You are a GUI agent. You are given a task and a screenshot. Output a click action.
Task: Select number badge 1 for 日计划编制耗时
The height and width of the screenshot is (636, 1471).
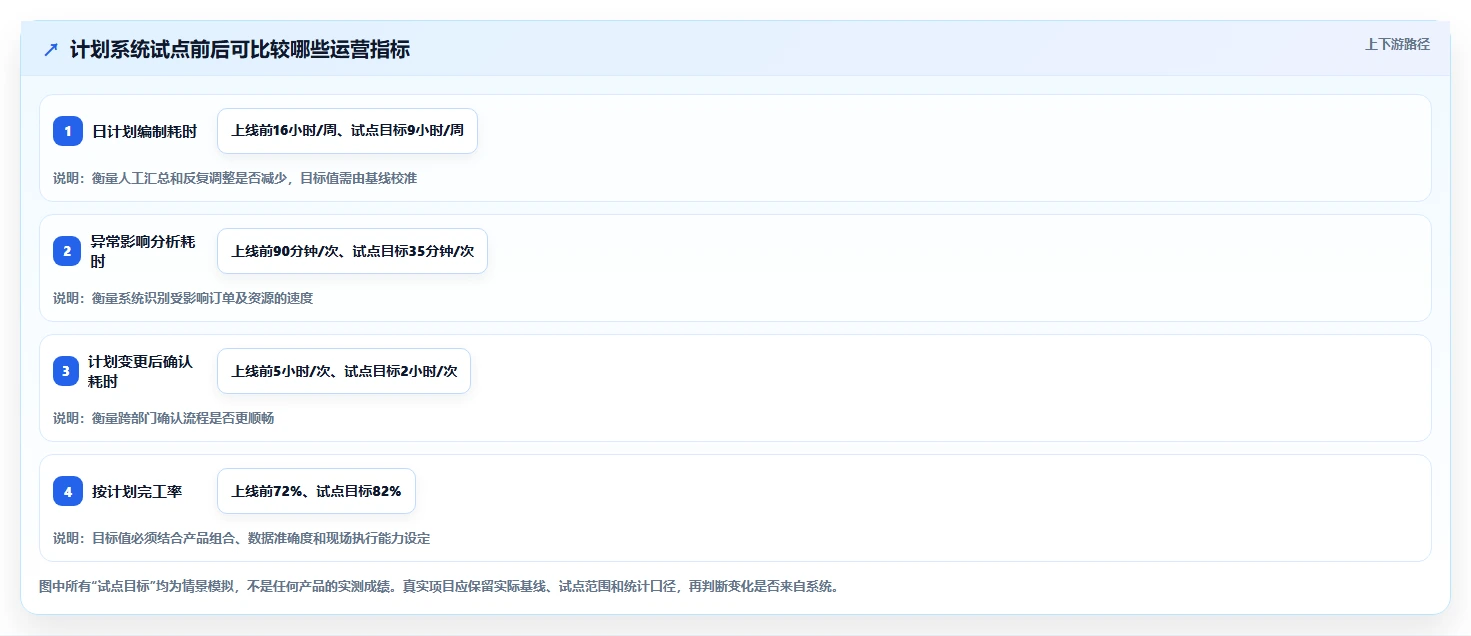67,131
